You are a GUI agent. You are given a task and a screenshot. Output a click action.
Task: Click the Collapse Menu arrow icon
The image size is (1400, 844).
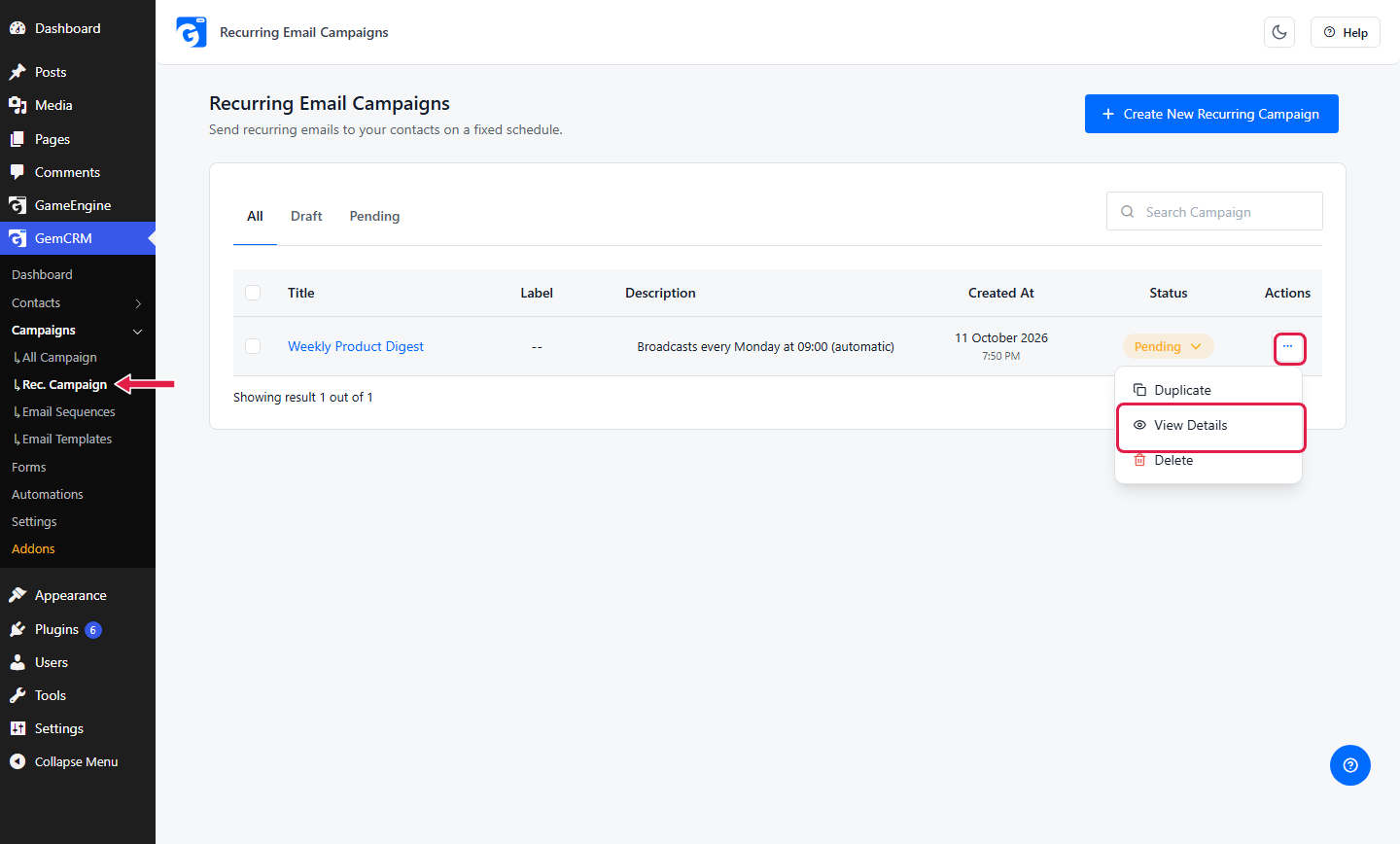click(x=17, y=761)
